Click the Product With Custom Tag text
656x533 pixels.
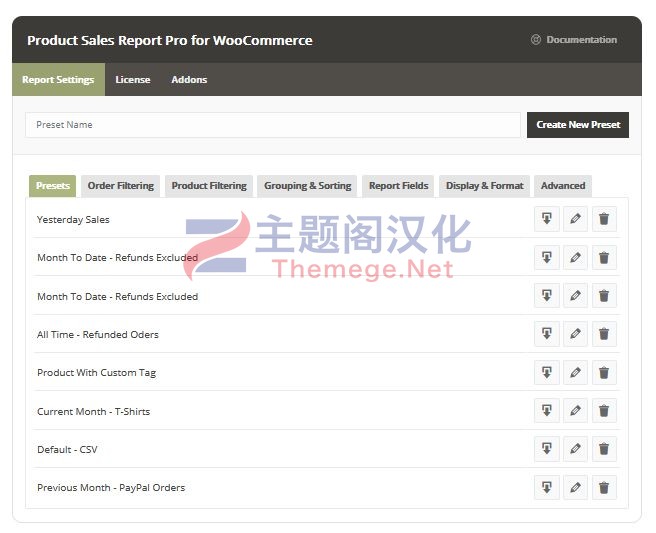tap(97, 373)
